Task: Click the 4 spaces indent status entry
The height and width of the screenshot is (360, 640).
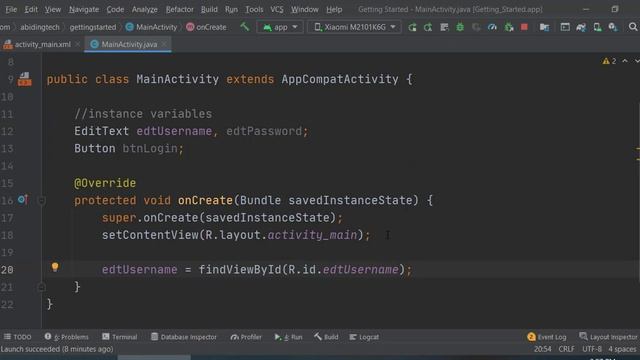Action: [622, 349]
